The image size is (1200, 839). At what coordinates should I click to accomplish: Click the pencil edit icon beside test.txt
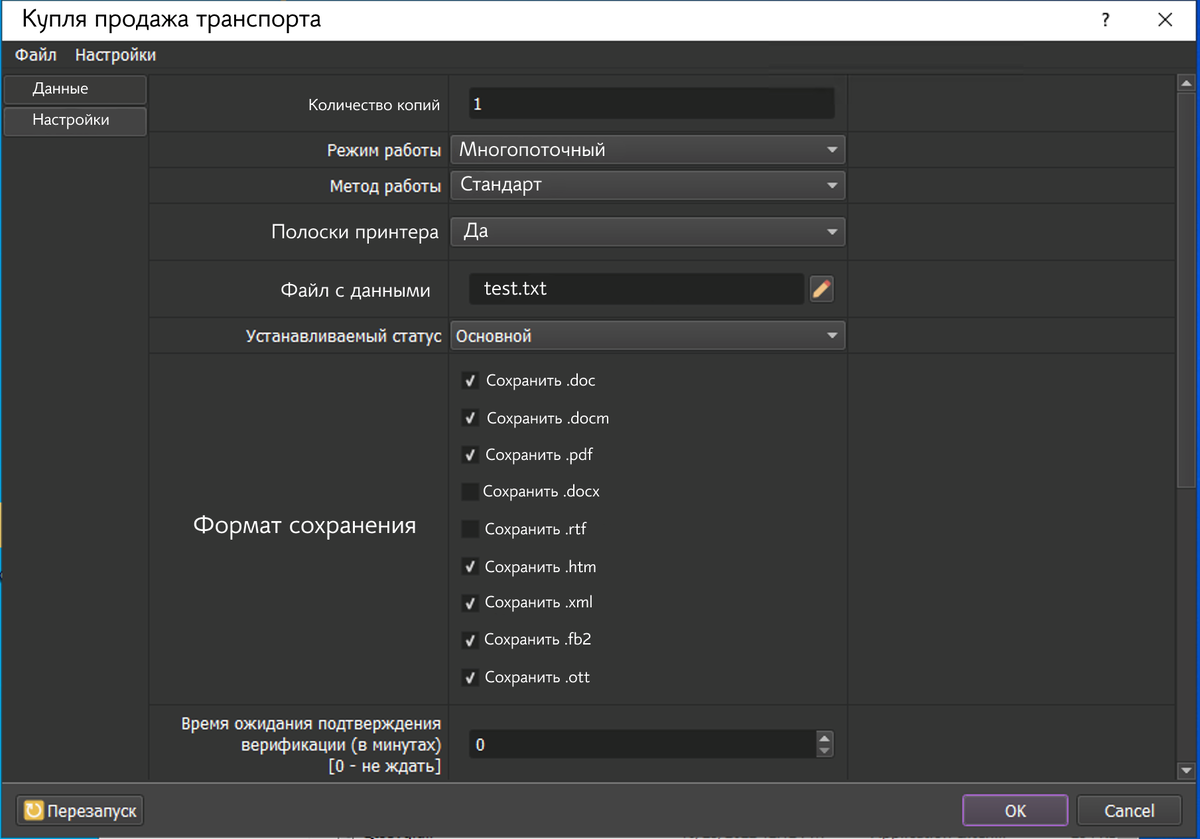821,289
